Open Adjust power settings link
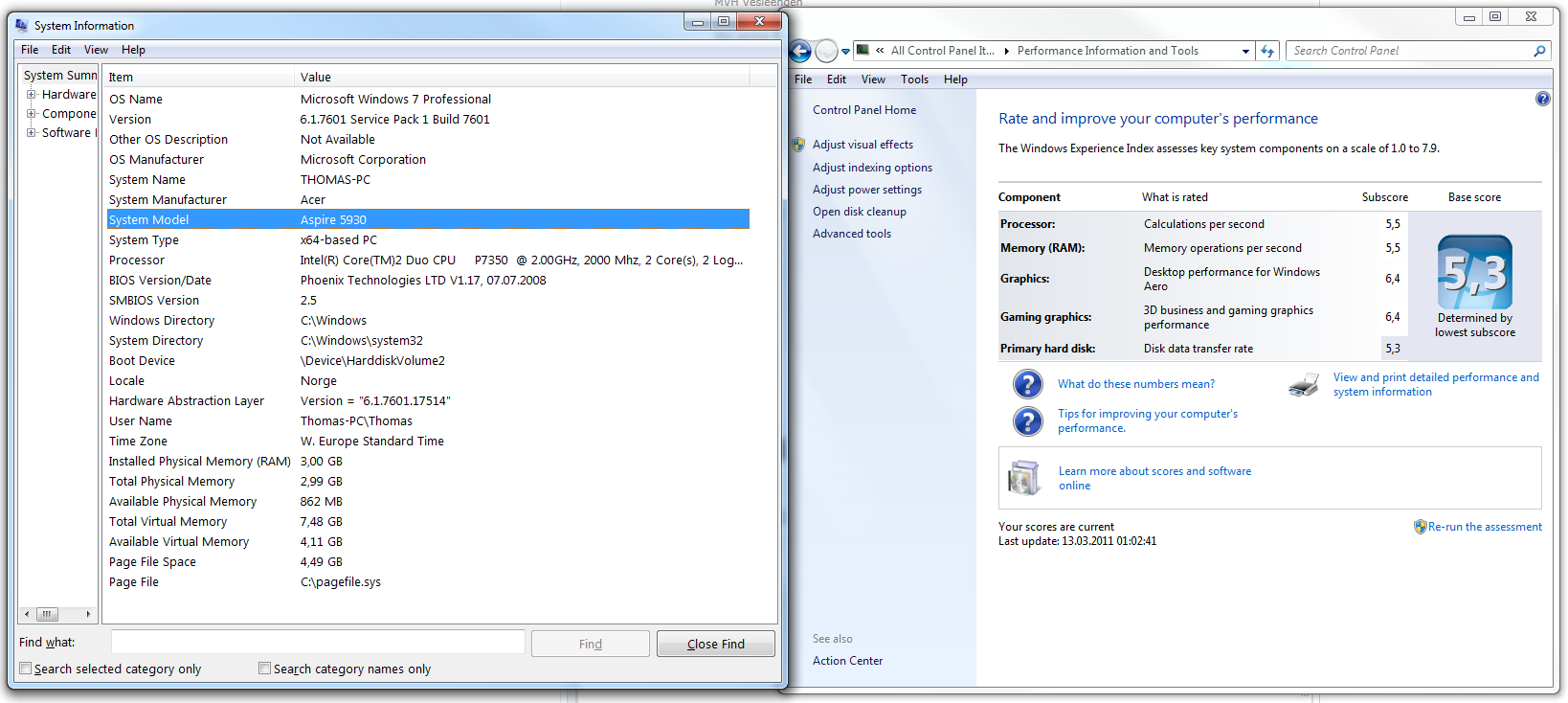This screenshot has width=1568, height=703. point(867,190)
